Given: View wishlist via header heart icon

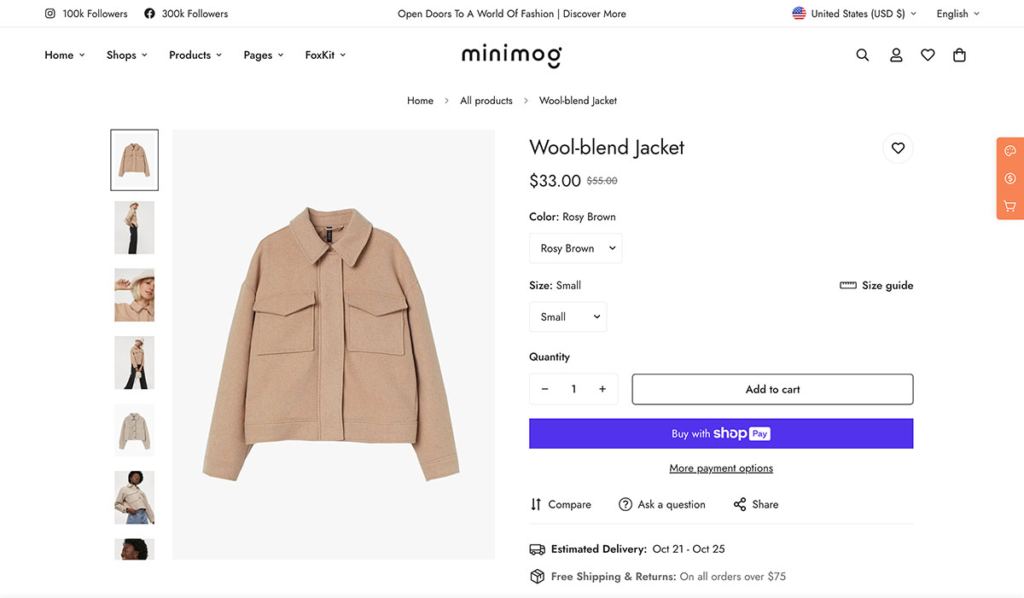Looking at the screenshot, I should point(928,55).
